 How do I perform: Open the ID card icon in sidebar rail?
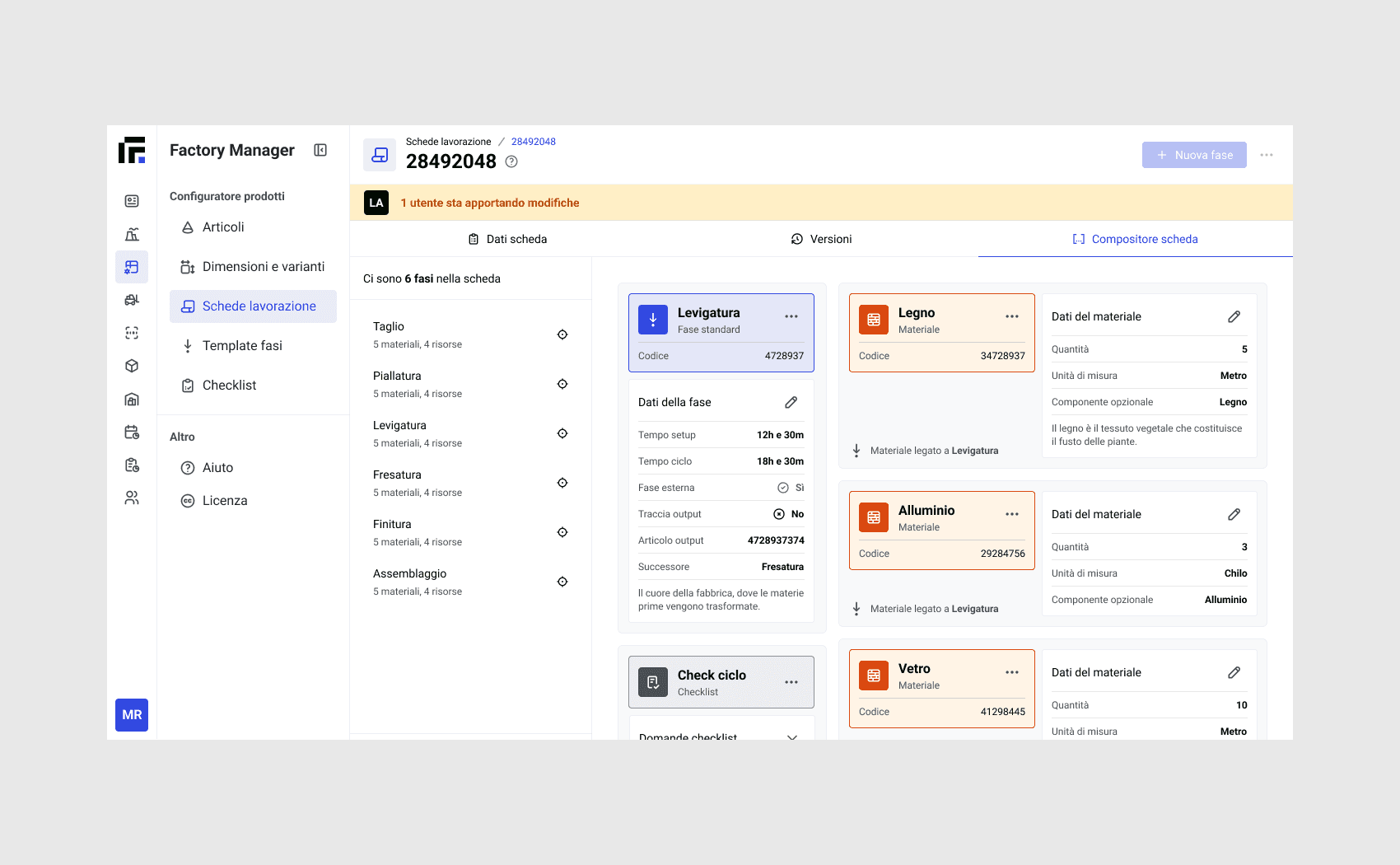(132, 201)
